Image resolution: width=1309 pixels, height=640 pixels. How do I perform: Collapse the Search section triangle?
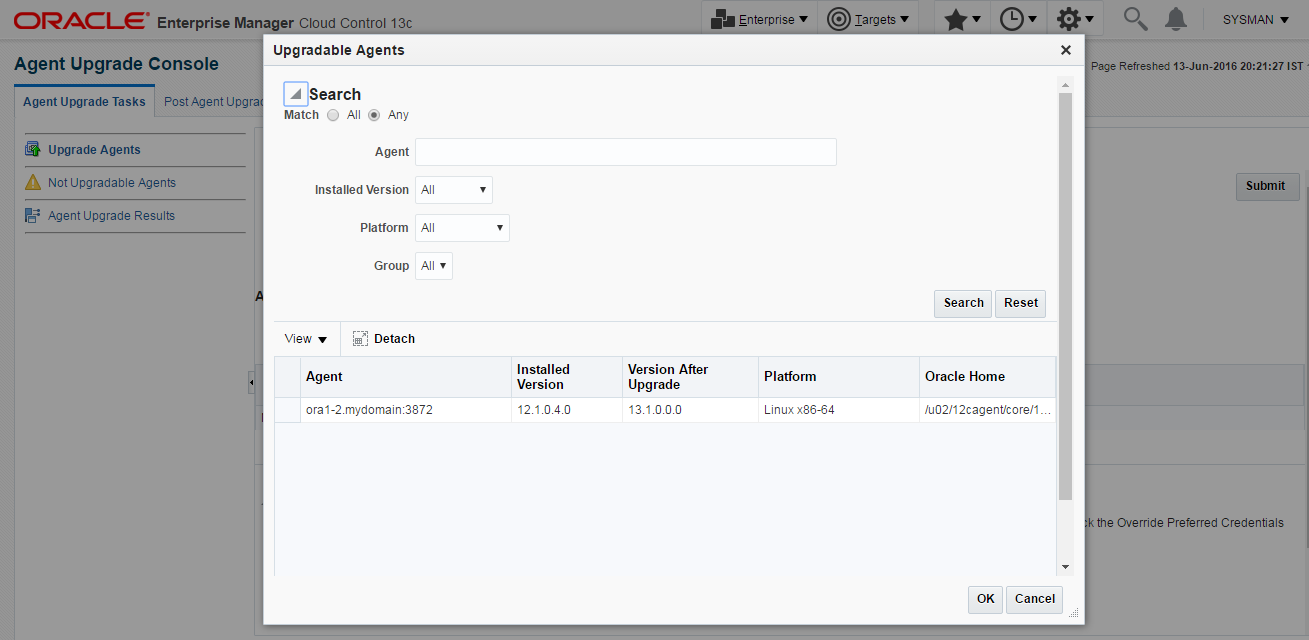296,94
